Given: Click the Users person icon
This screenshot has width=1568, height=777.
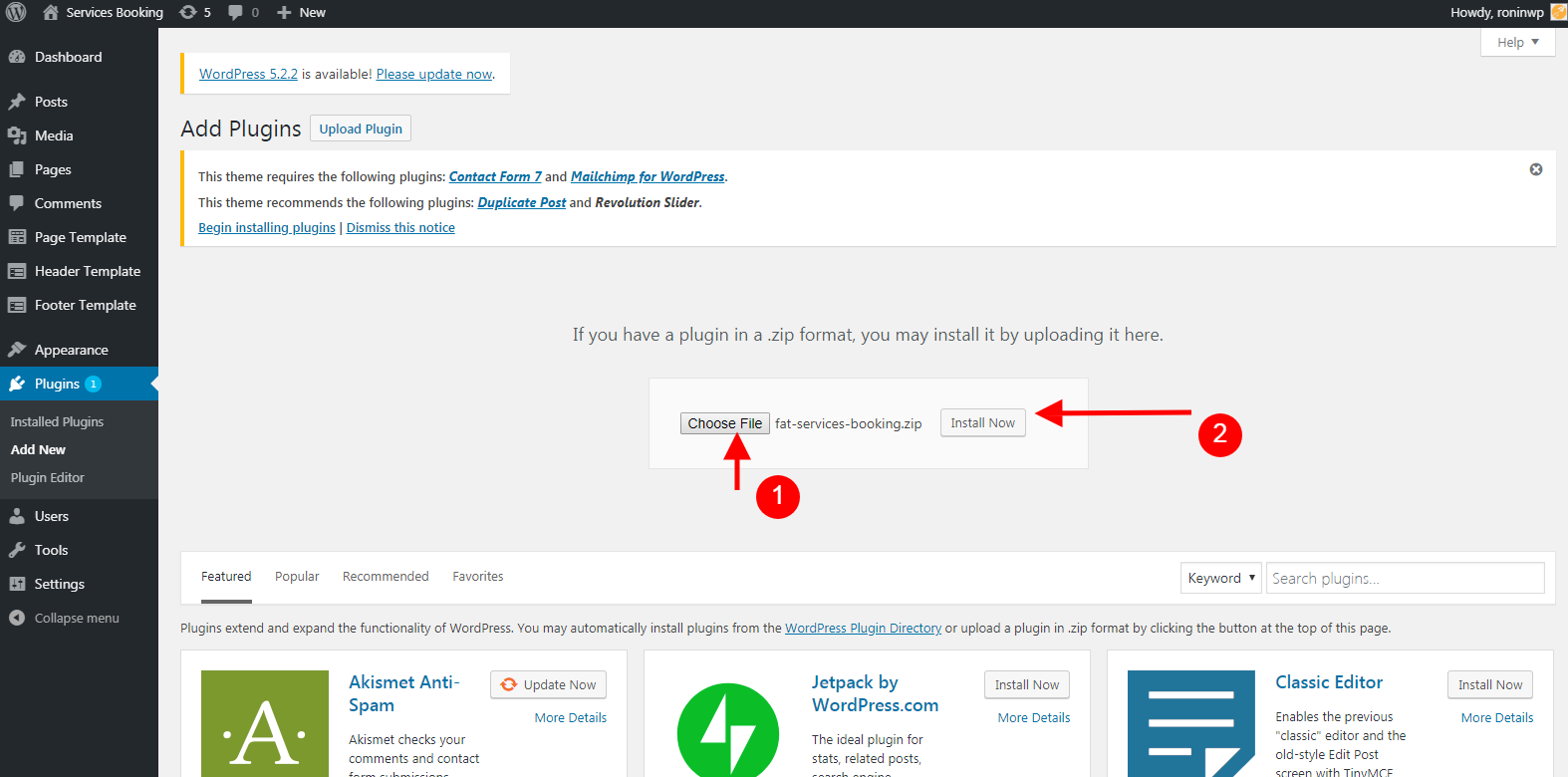Looking at the screenshot, I should (17, 516).
